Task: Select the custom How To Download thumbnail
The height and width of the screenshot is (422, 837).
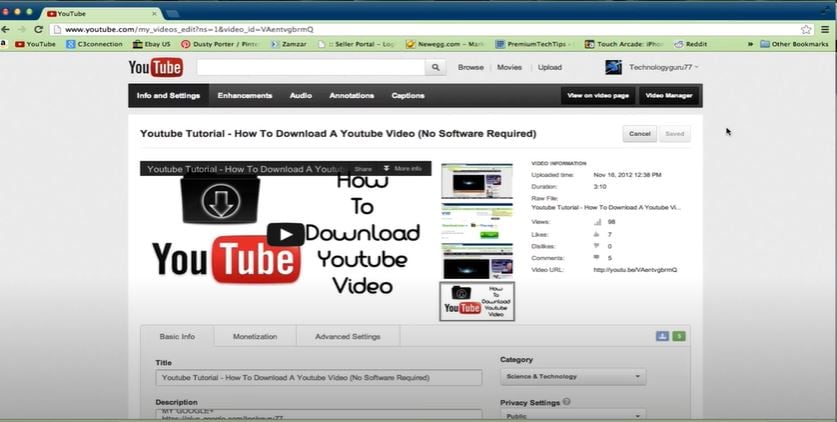Action: (x=477, y=301)
